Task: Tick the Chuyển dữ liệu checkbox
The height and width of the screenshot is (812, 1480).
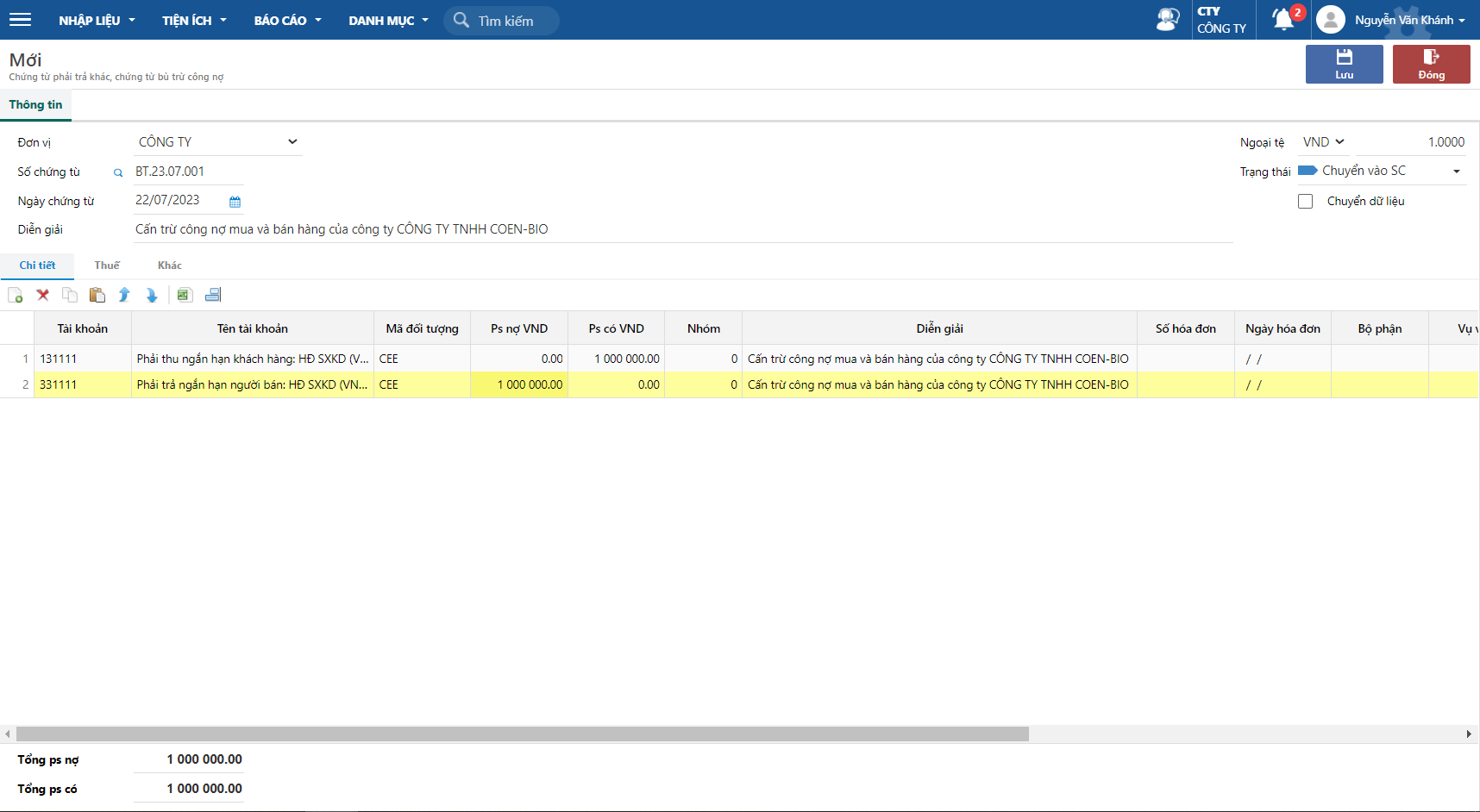Action: (x=1306, y=201)
